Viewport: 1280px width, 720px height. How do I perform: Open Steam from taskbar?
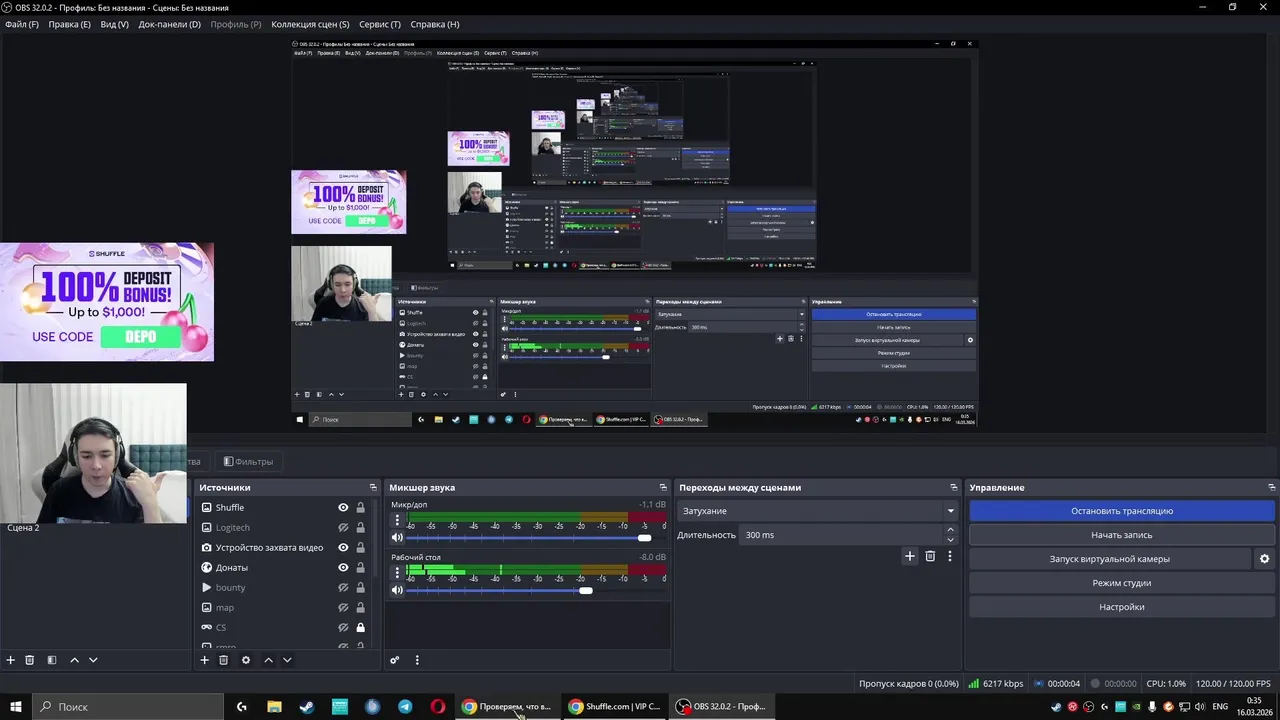(x=307, y=707)
